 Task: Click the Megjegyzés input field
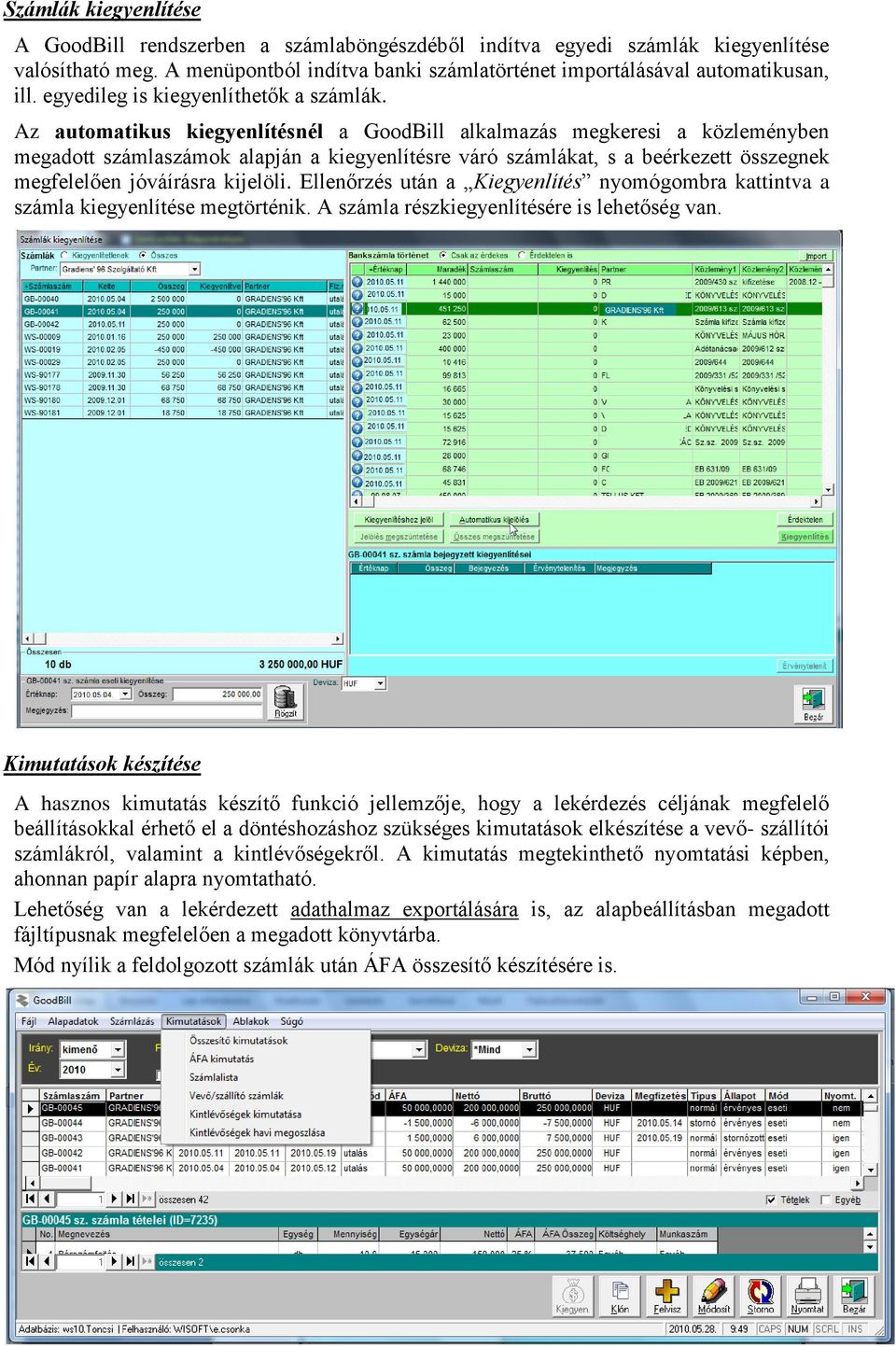tap(167, 710)
